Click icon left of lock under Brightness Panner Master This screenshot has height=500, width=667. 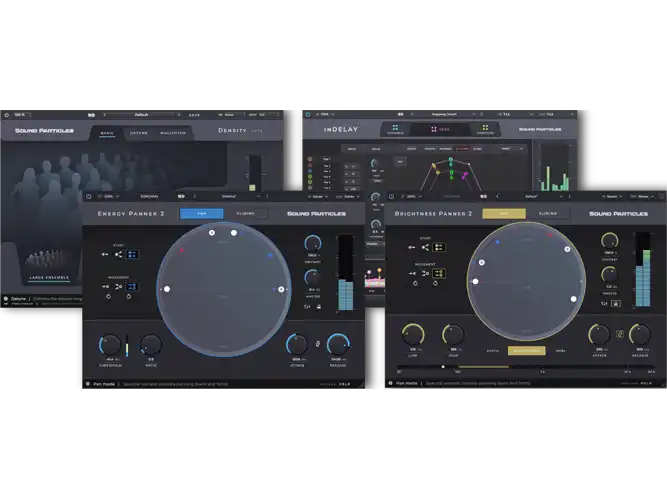pos(604,303)
